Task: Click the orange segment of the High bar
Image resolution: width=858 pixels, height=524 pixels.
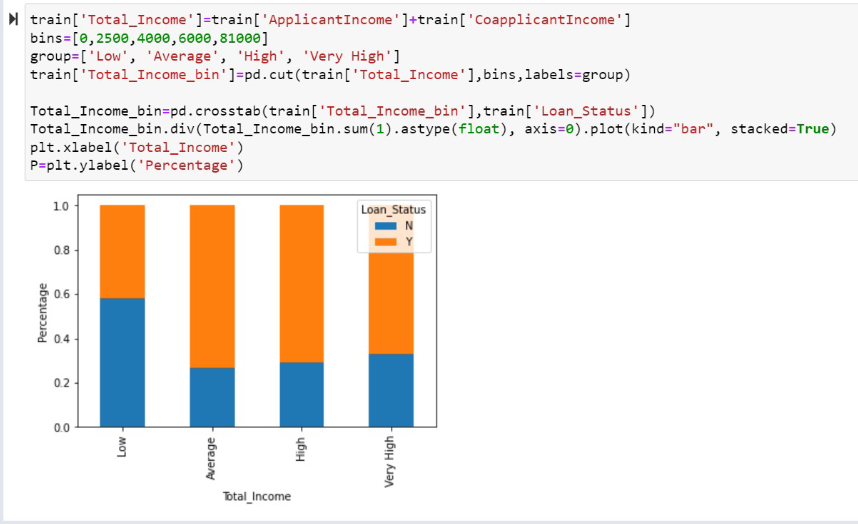Action: (302, 283)
